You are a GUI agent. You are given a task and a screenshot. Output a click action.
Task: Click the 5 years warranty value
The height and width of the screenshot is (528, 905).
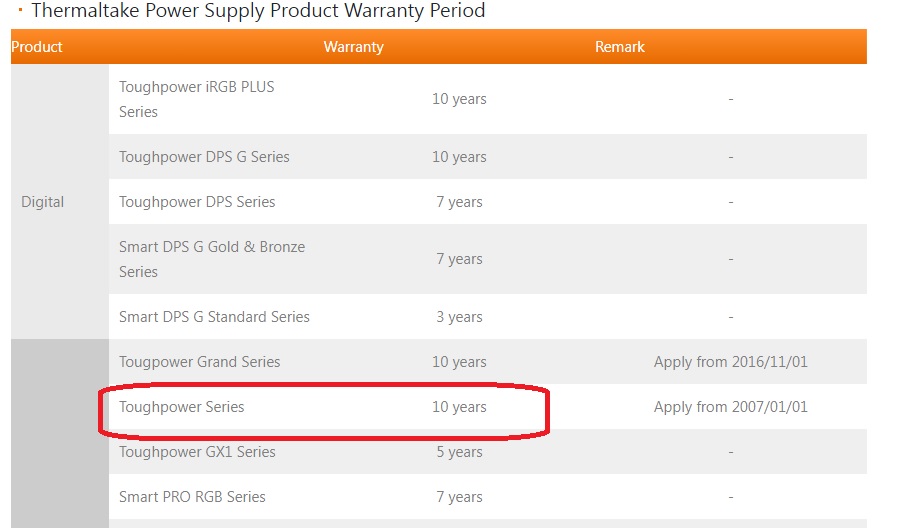click(459, 452)
